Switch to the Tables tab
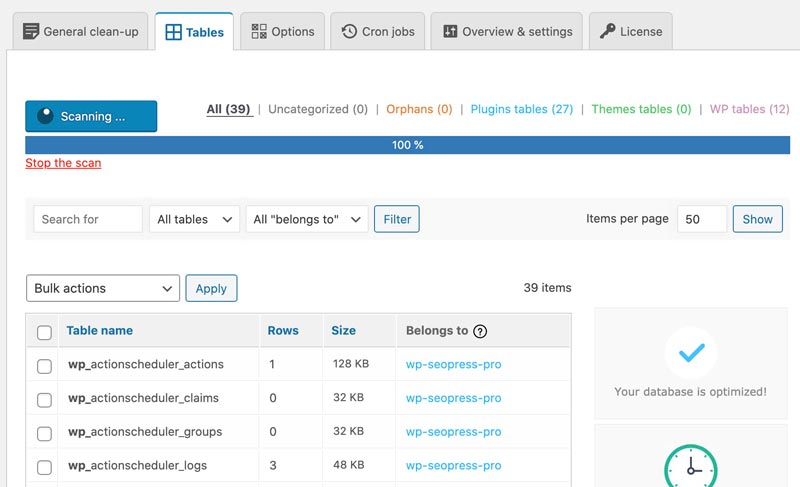Image resolution: width=800 pixels, height=487 pixels. (194, 32)
